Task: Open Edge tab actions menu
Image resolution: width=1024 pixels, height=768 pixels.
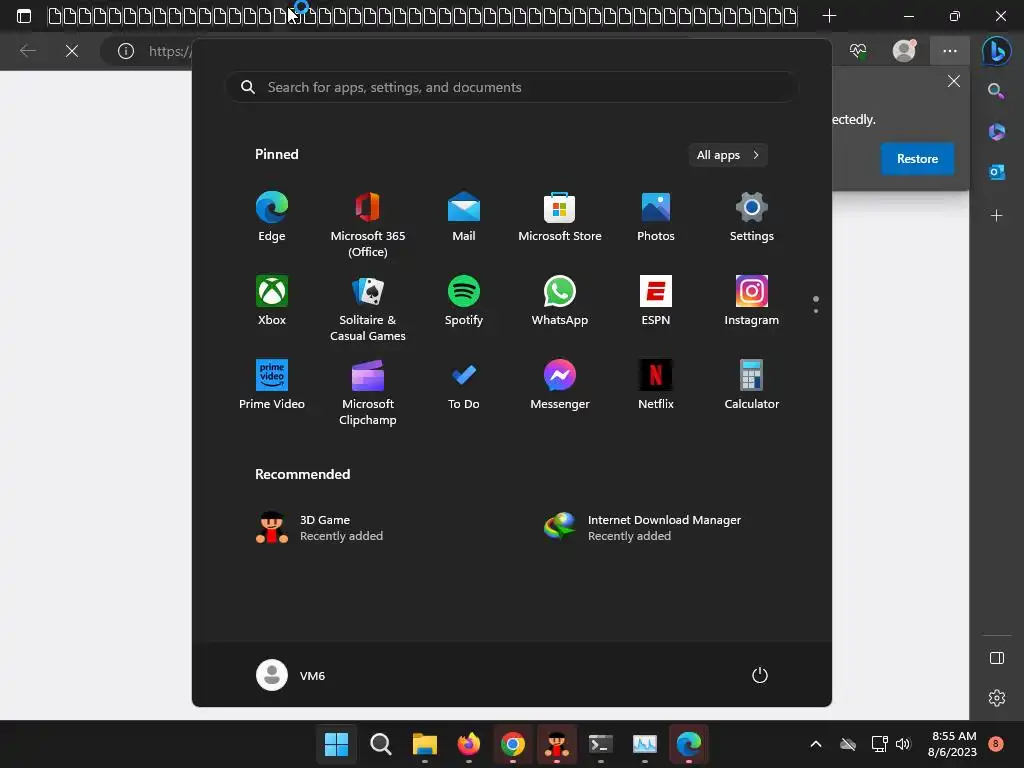Action: point(24,16)
